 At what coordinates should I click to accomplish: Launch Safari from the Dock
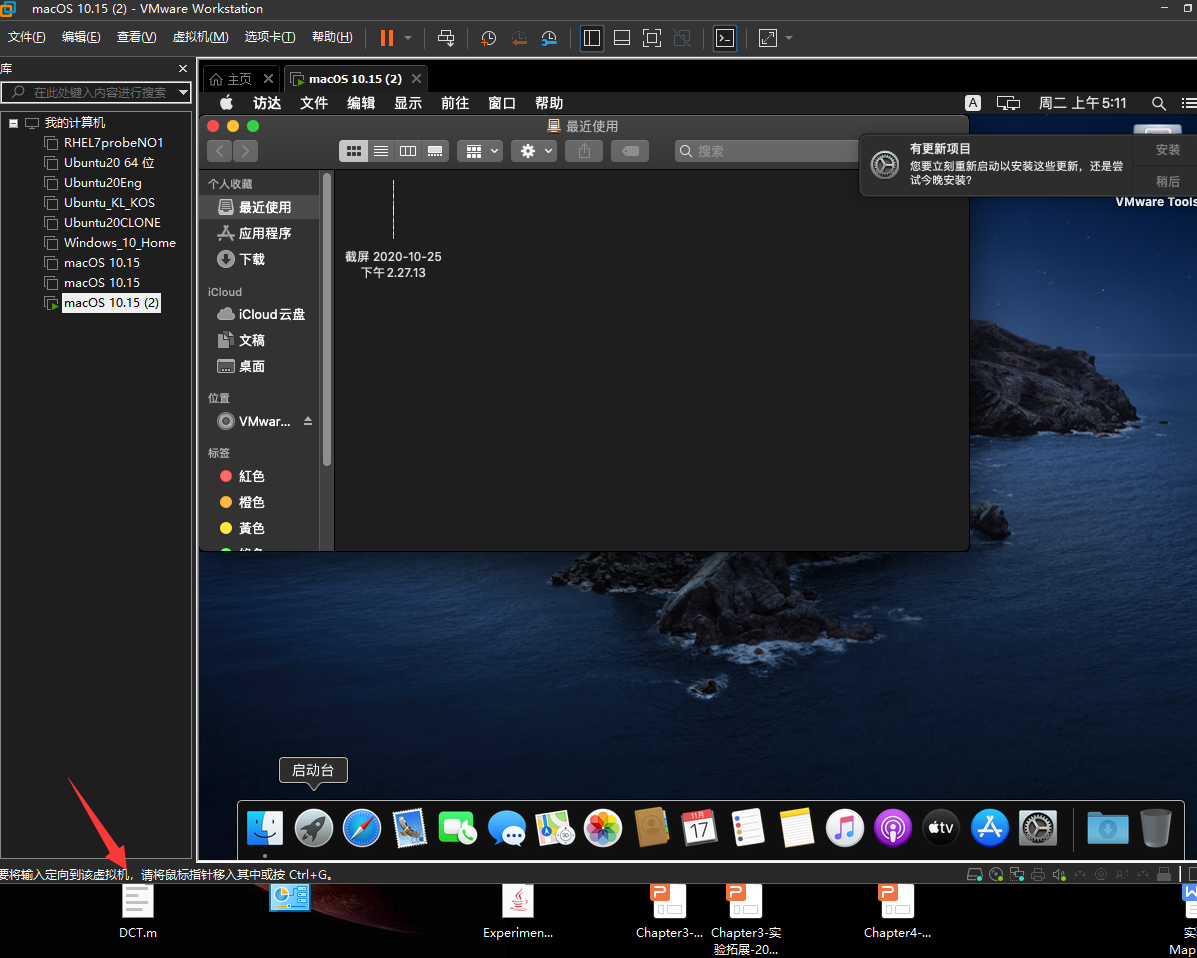click(361, 828)
